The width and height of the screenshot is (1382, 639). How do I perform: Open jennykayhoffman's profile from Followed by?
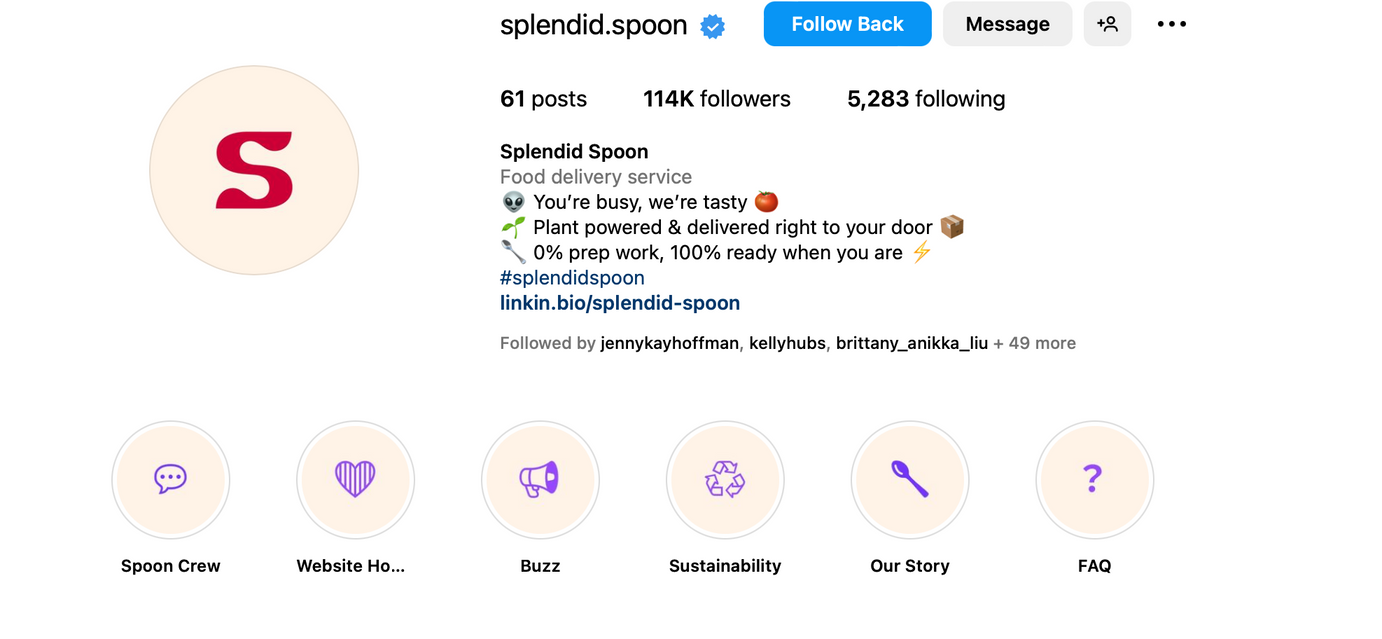pos(670,343)
